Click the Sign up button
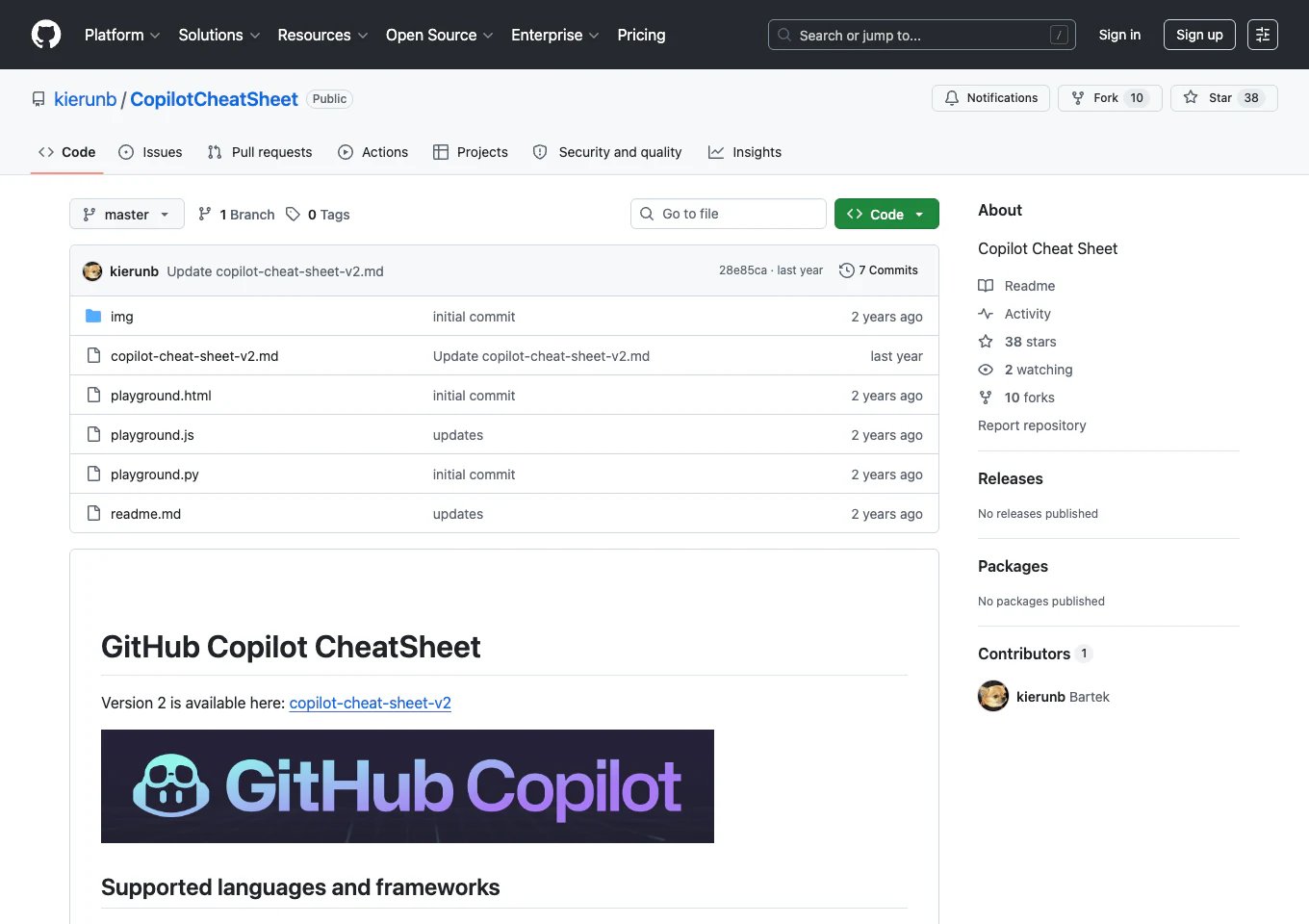This screenshot has height=924, width=1309. (1199, 35)
